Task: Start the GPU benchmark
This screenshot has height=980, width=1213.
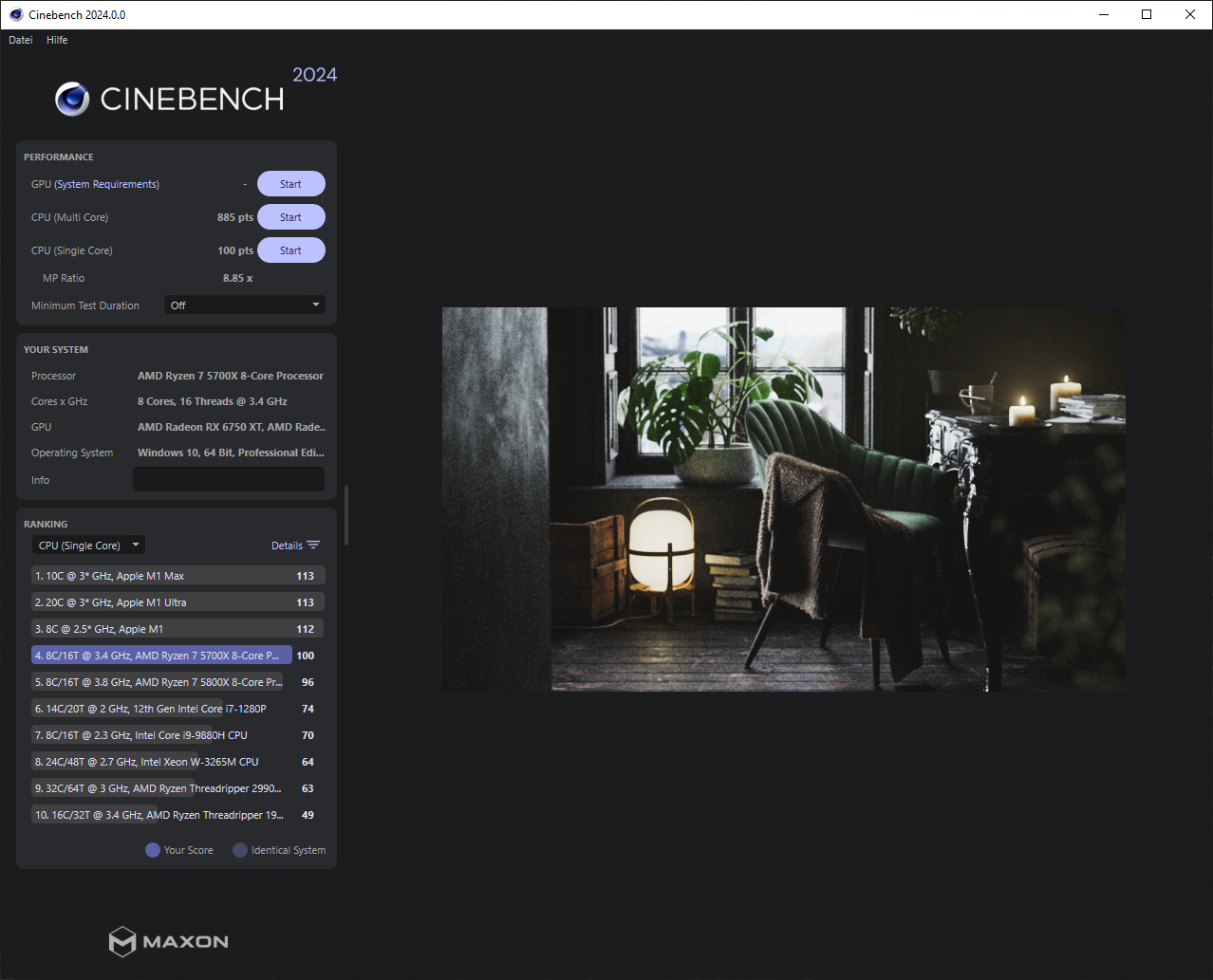Action: (x=291, y=184)
